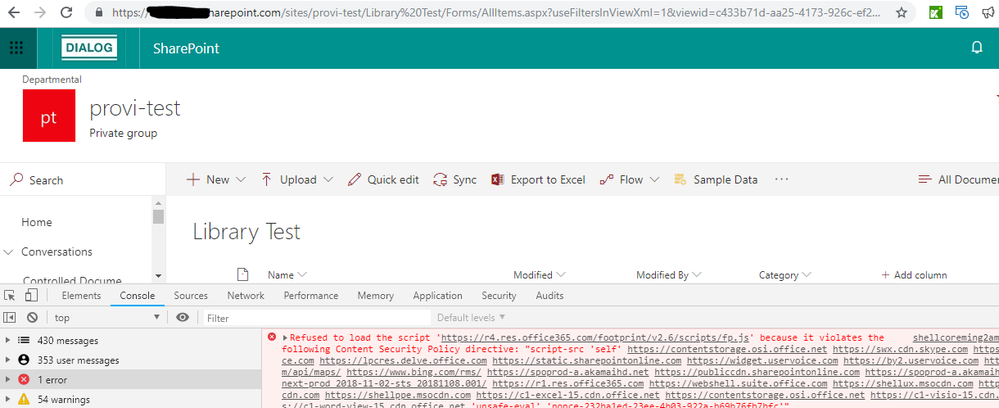The width and height of the screenshot is (999, 408).
Task: Activate the DevTools inspect element icon
Action: click(x=10, y=295)
